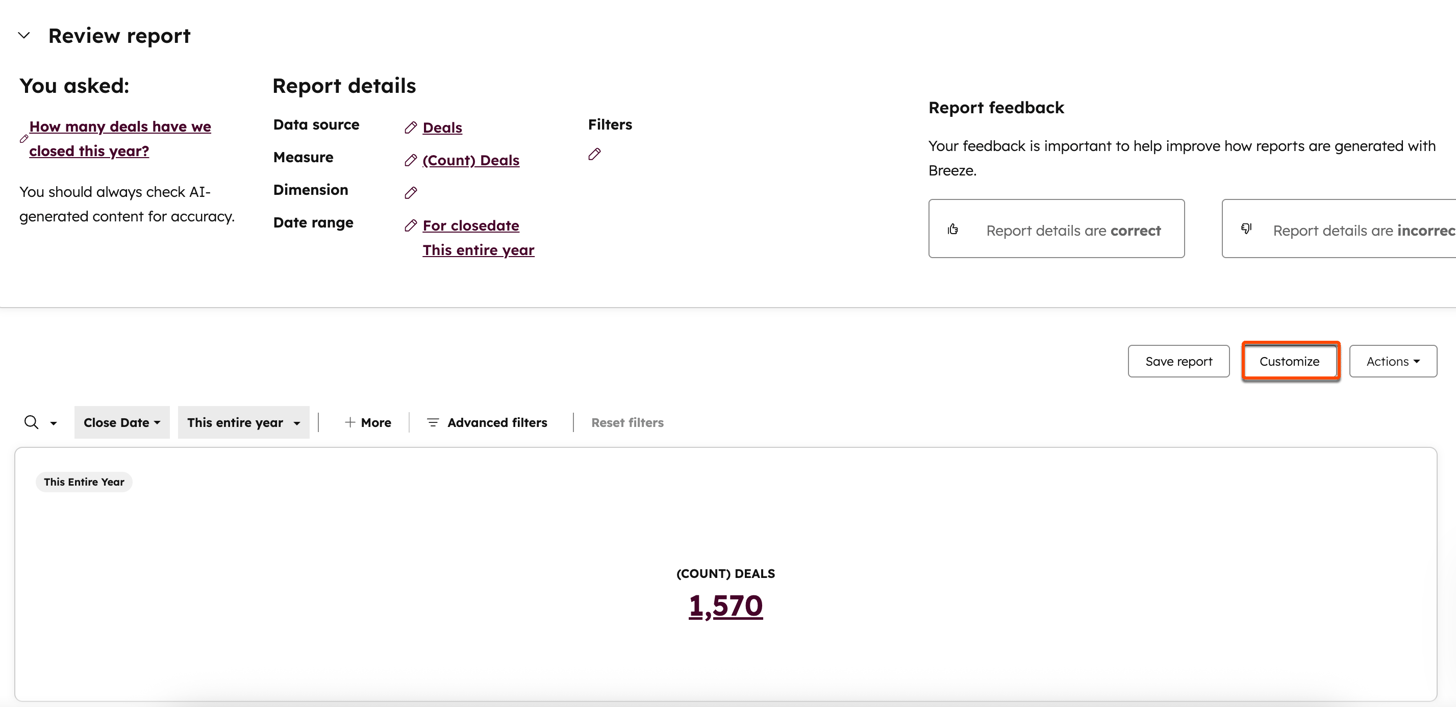The width and height of the screenshot is (1456, 707).
Task: Add more filters with the More button
Action: pyautogui.click(x=368, y=422)
